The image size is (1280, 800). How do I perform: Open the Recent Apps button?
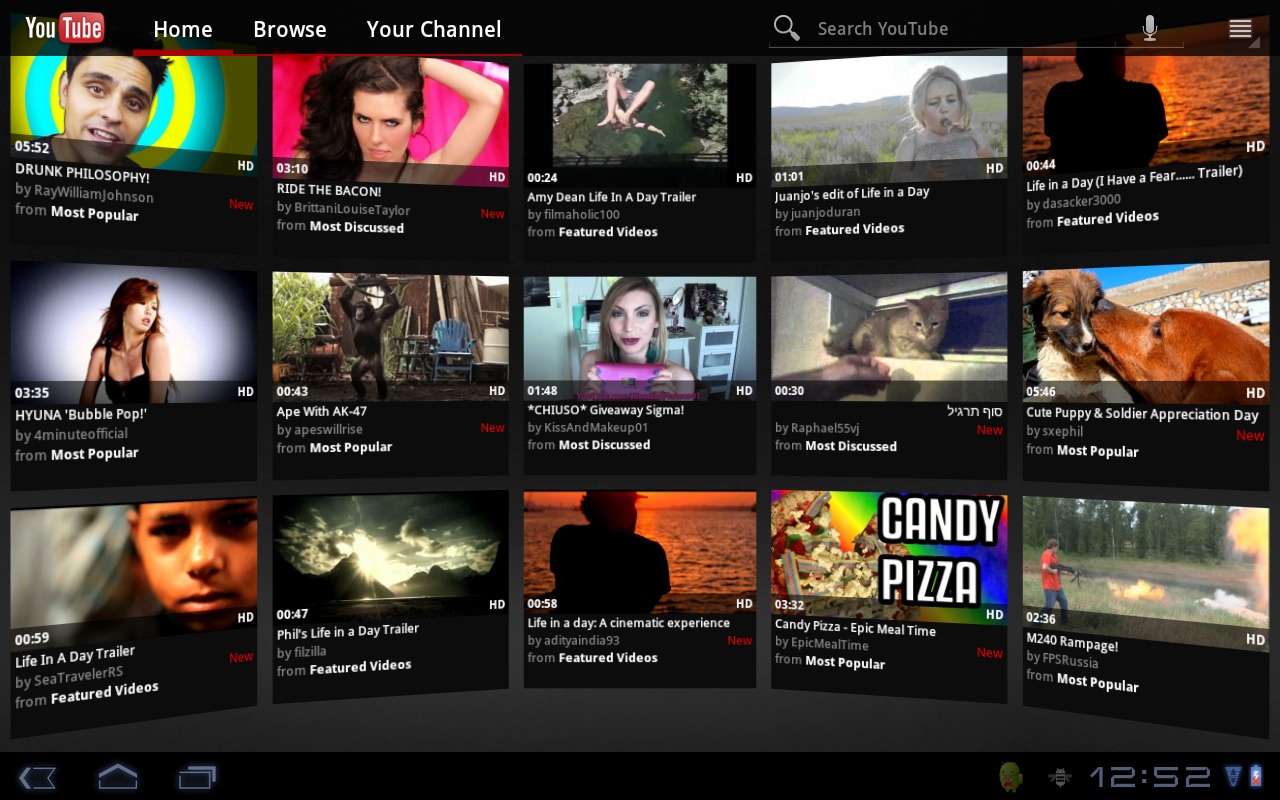click(x=197, y=777)
